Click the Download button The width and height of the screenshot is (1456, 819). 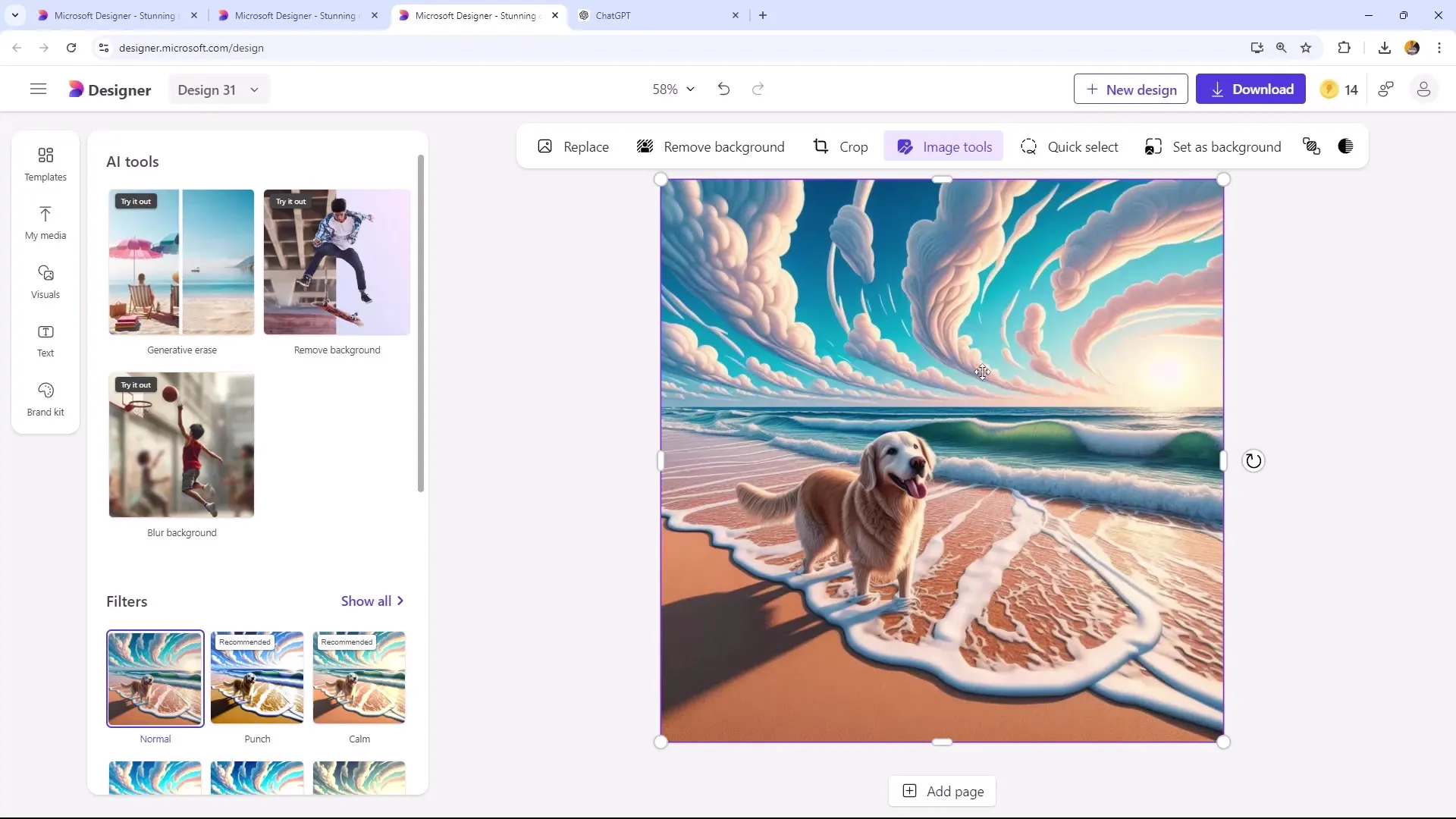[x=1251, y=89]
